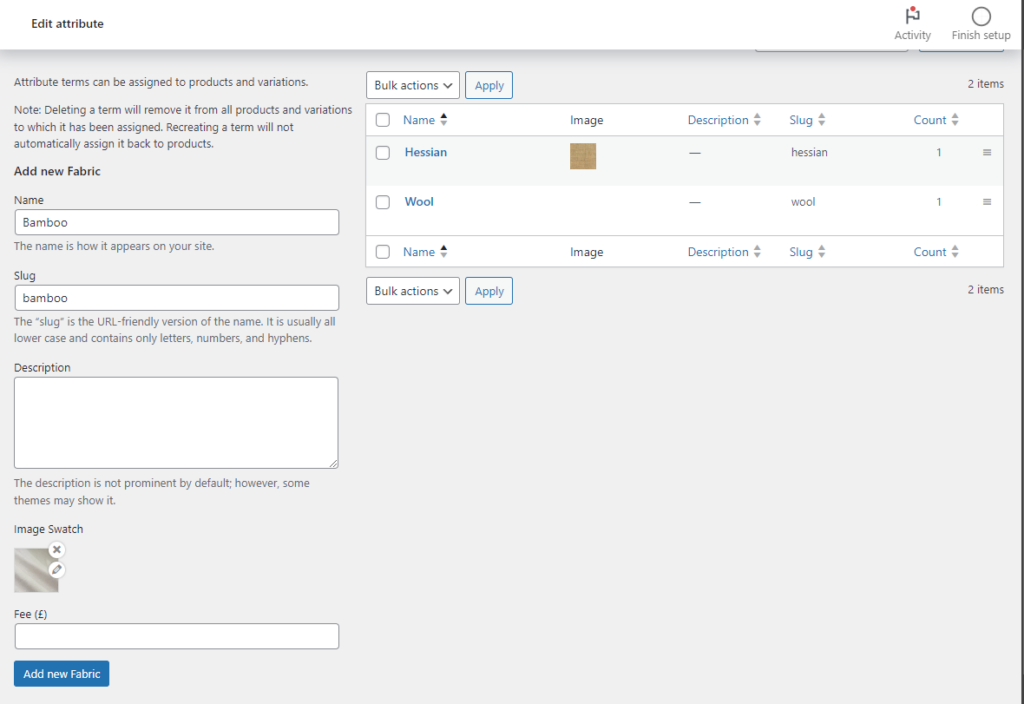The image size is (1024, 704).
Task: Click the Name column in table footer
Action: click(419, 252)
